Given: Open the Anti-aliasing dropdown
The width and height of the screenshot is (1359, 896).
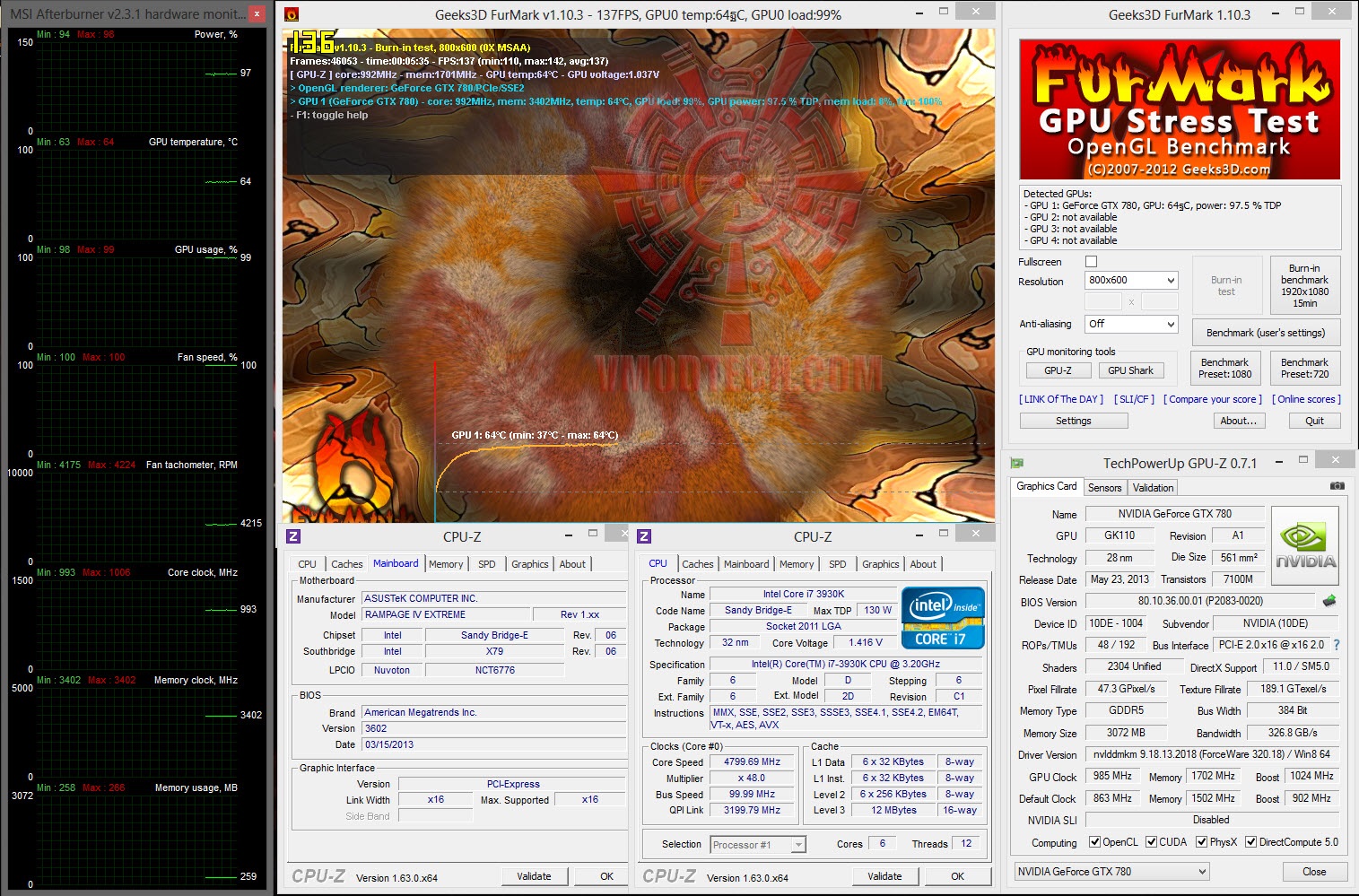Looking at the screenshot, I should (1130, 324).
